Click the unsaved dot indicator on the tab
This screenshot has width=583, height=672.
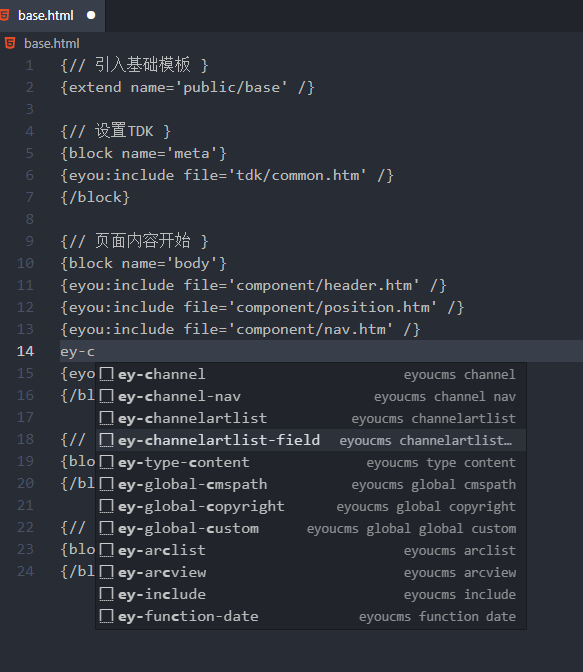91,15
